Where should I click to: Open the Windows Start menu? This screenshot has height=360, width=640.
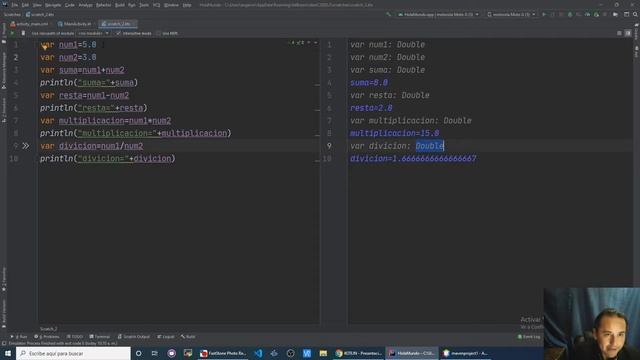click(8, 353)
